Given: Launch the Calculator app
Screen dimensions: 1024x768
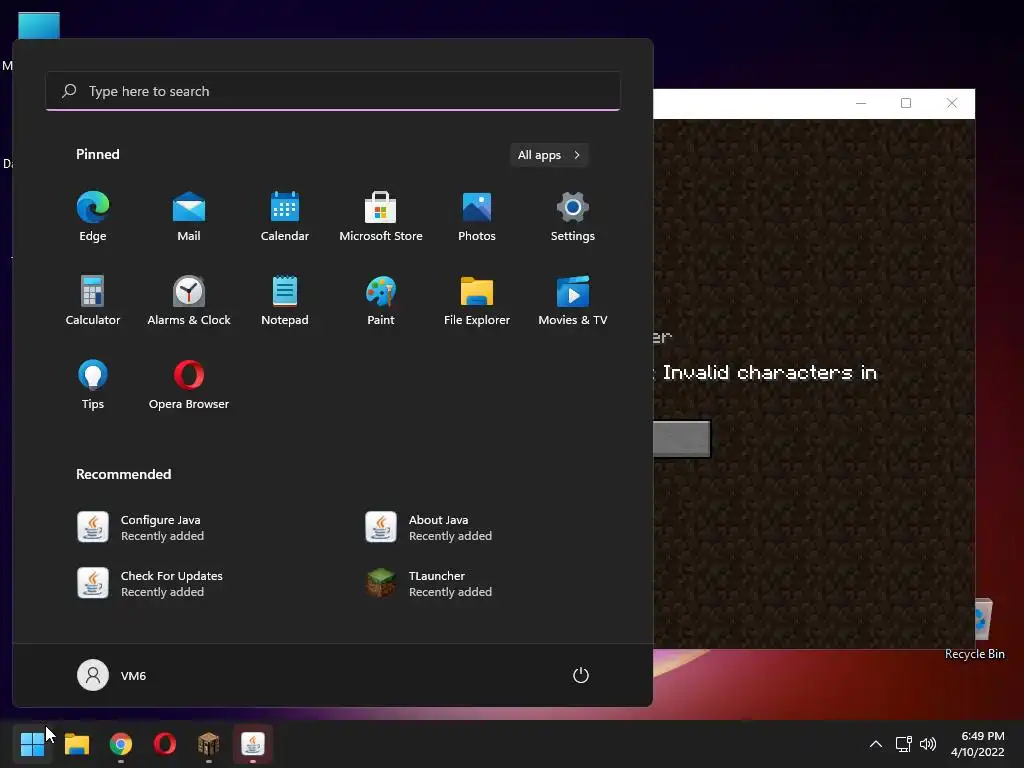Looking at the screenshot, I should [93, 300].
